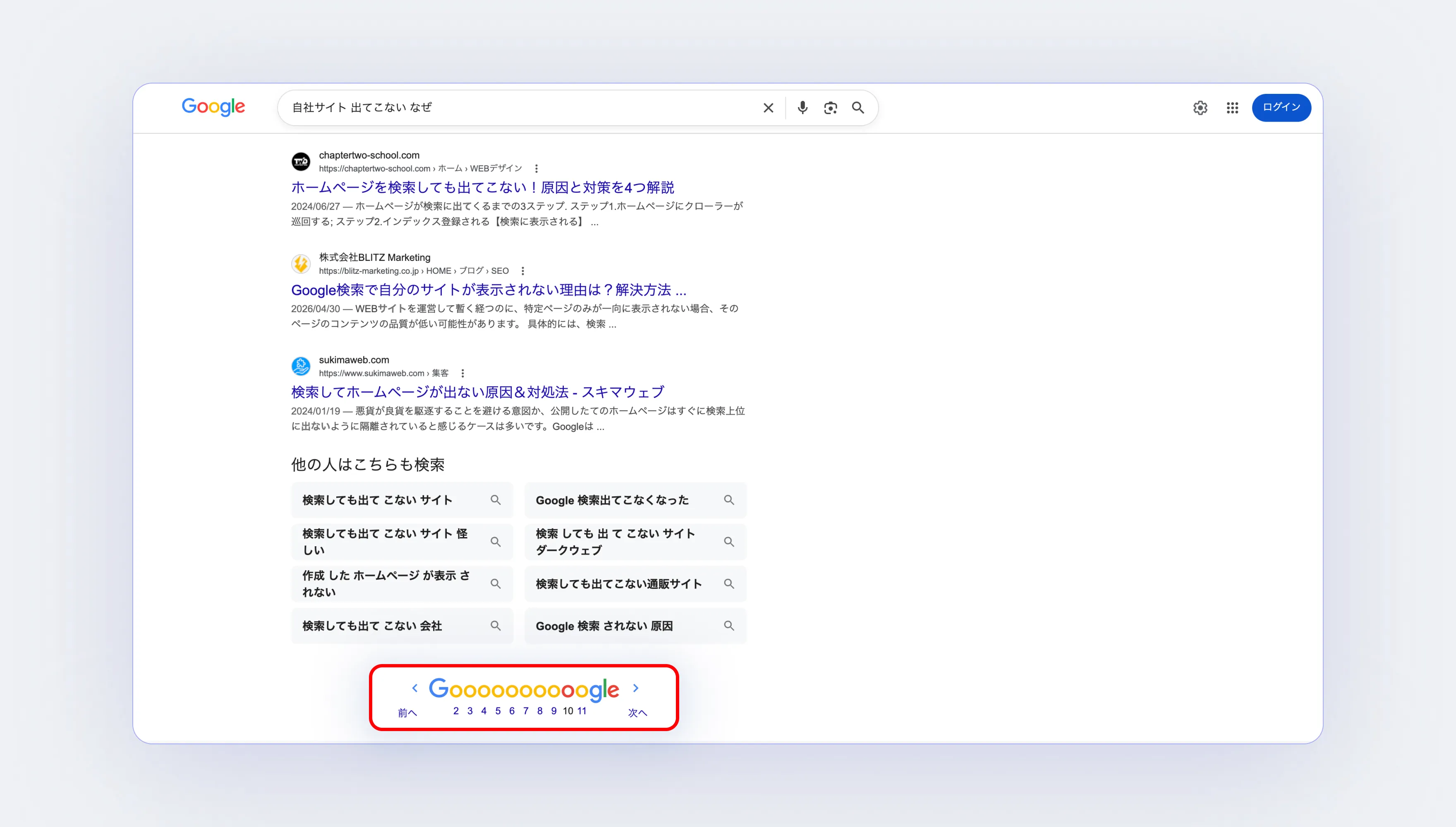Screen dimensions: 1456x827
Task: Click the Google logo in the header
Action: [213, 107]
